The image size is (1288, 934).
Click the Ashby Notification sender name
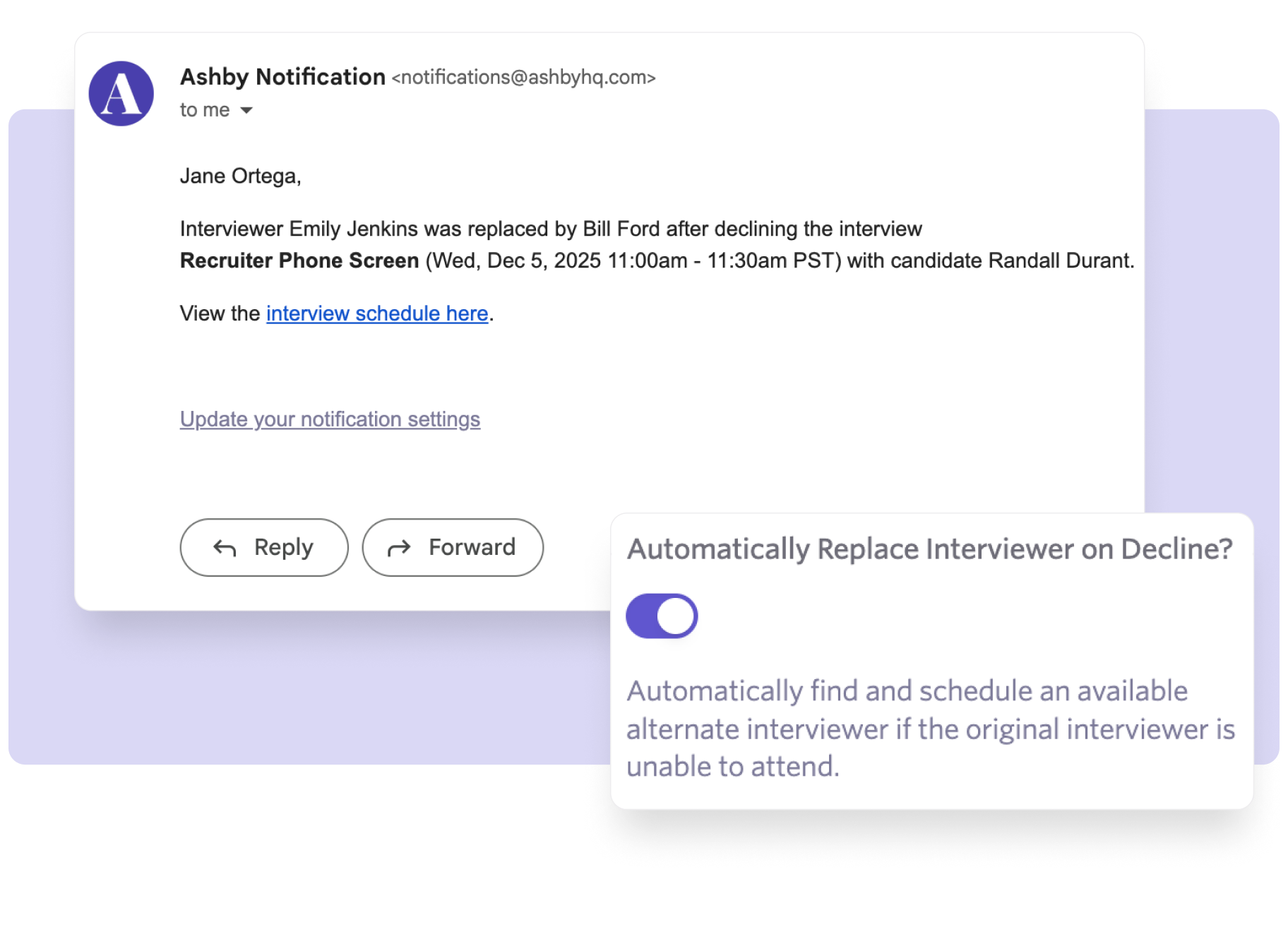pos(282,77)
